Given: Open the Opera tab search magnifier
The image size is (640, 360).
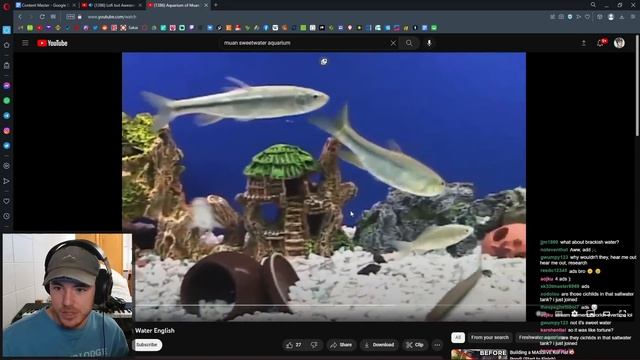Looking at the screenshot, I should click(593, 5).
